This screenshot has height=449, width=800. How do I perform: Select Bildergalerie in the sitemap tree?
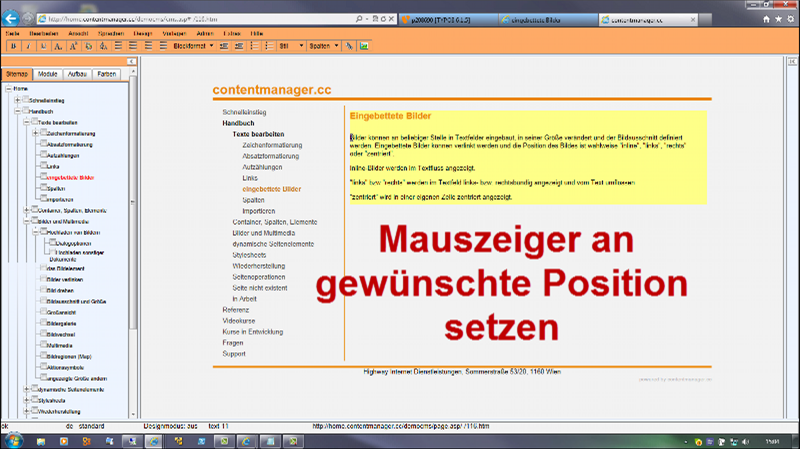pos(61,323)
